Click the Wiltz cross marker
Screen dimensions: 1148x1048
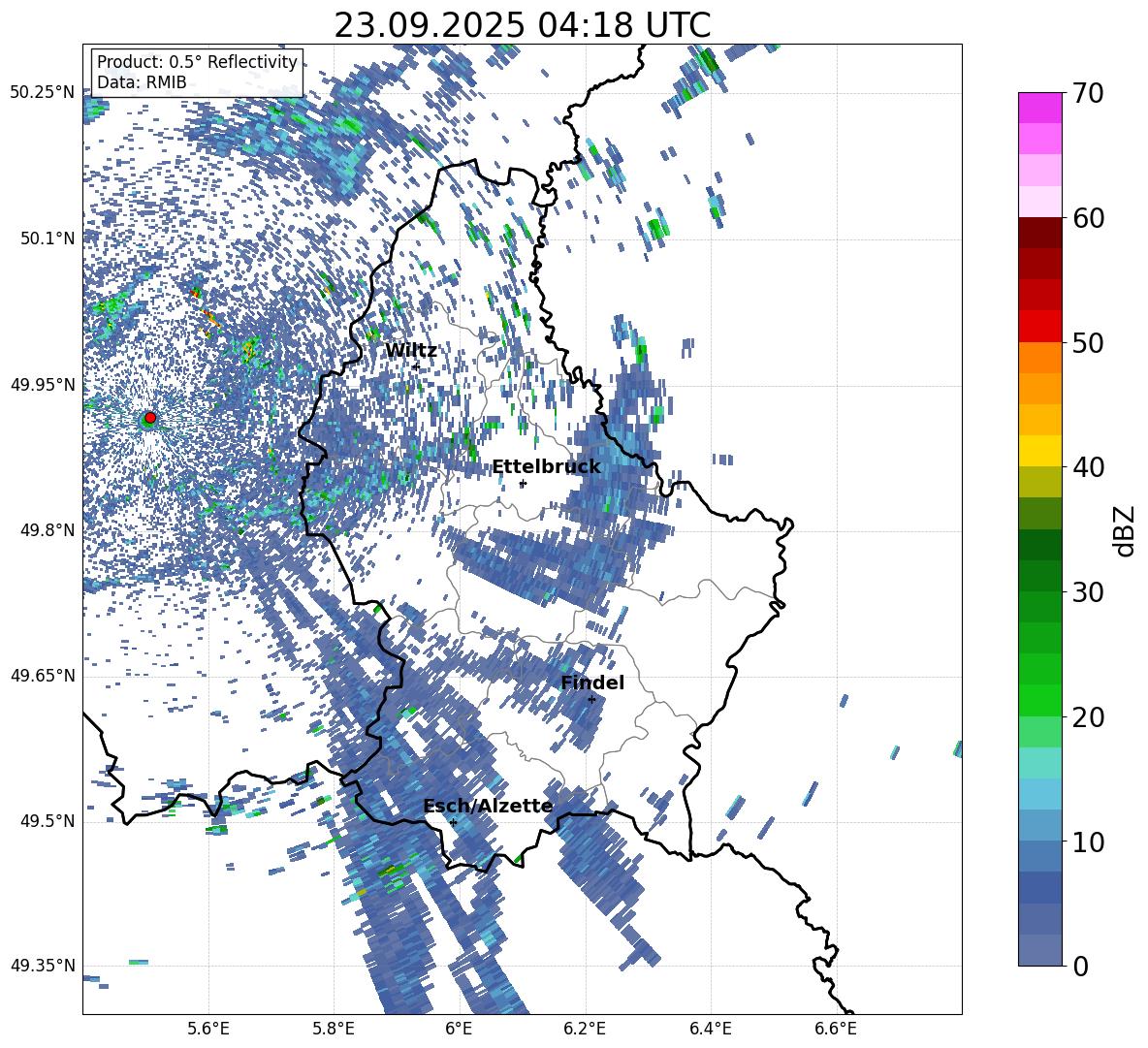point(416,365)
